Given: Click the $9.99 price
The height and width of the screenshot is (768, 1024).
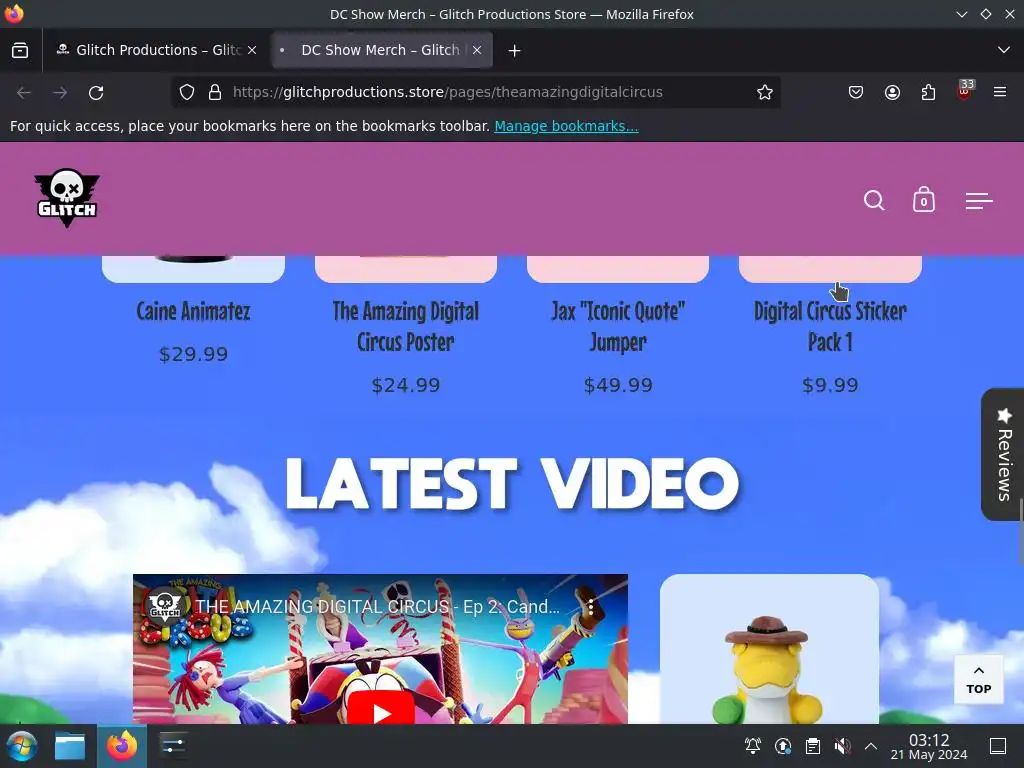Looking at the screenshot, I should point(830,385).
